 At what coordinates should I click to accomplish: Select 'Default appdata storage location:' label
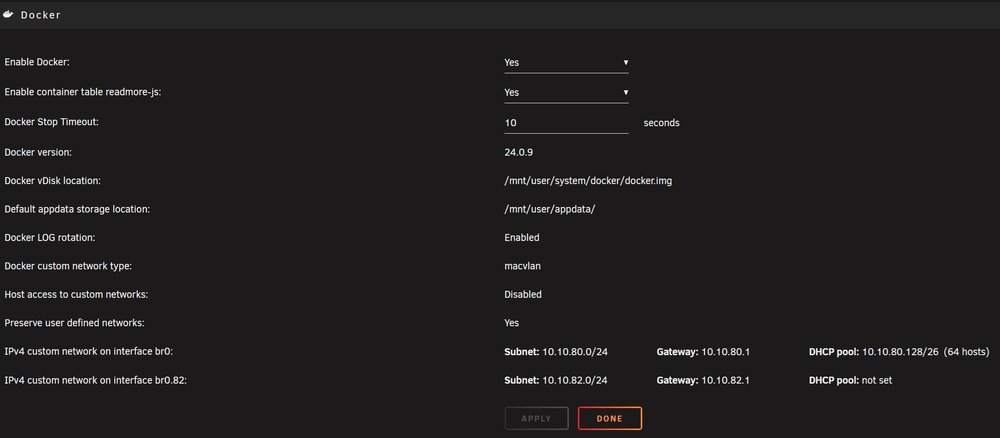coord(77,209)
